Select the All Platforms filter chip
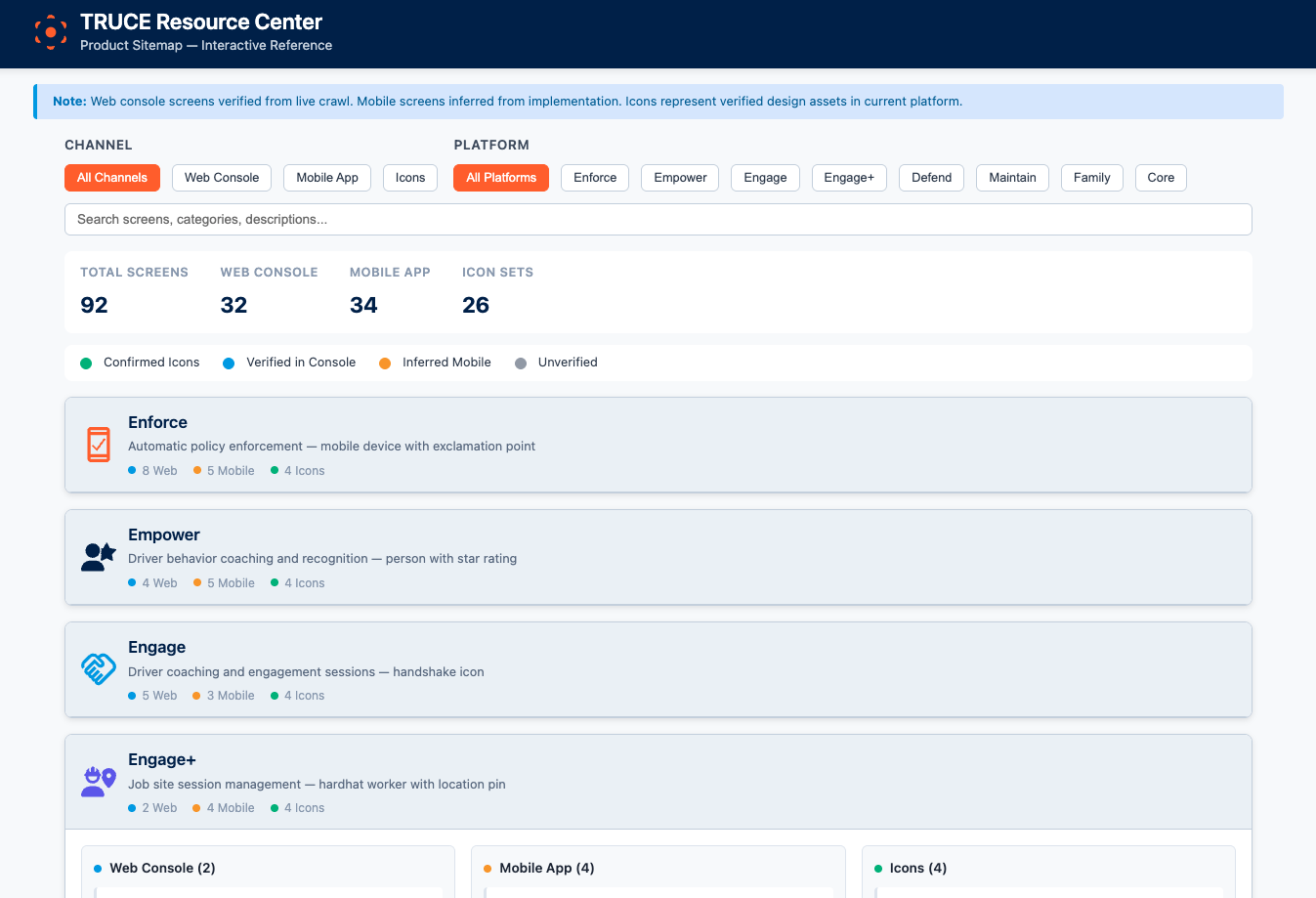The width and height of the screenshot is (1316, 898). click(501, 178)
